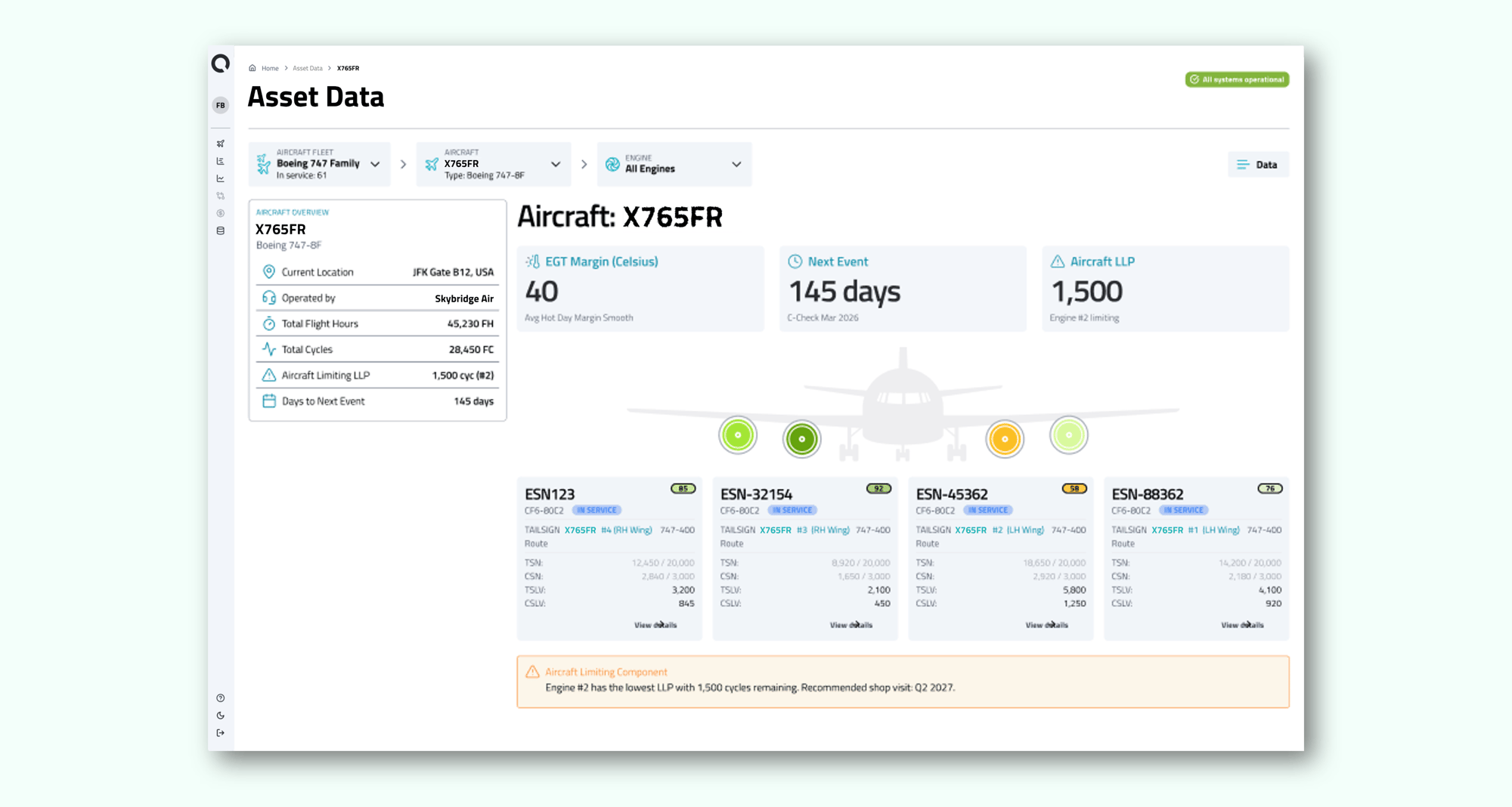Click the All systems operational status badge

tap(1237, 79)
